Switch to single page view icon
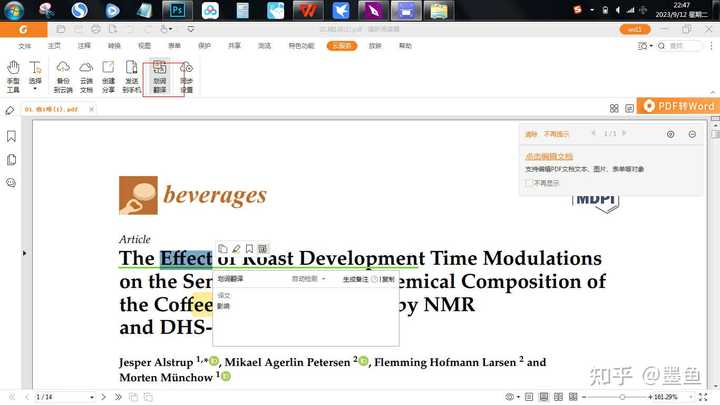The image size is (720, 405). pos(529,397)
